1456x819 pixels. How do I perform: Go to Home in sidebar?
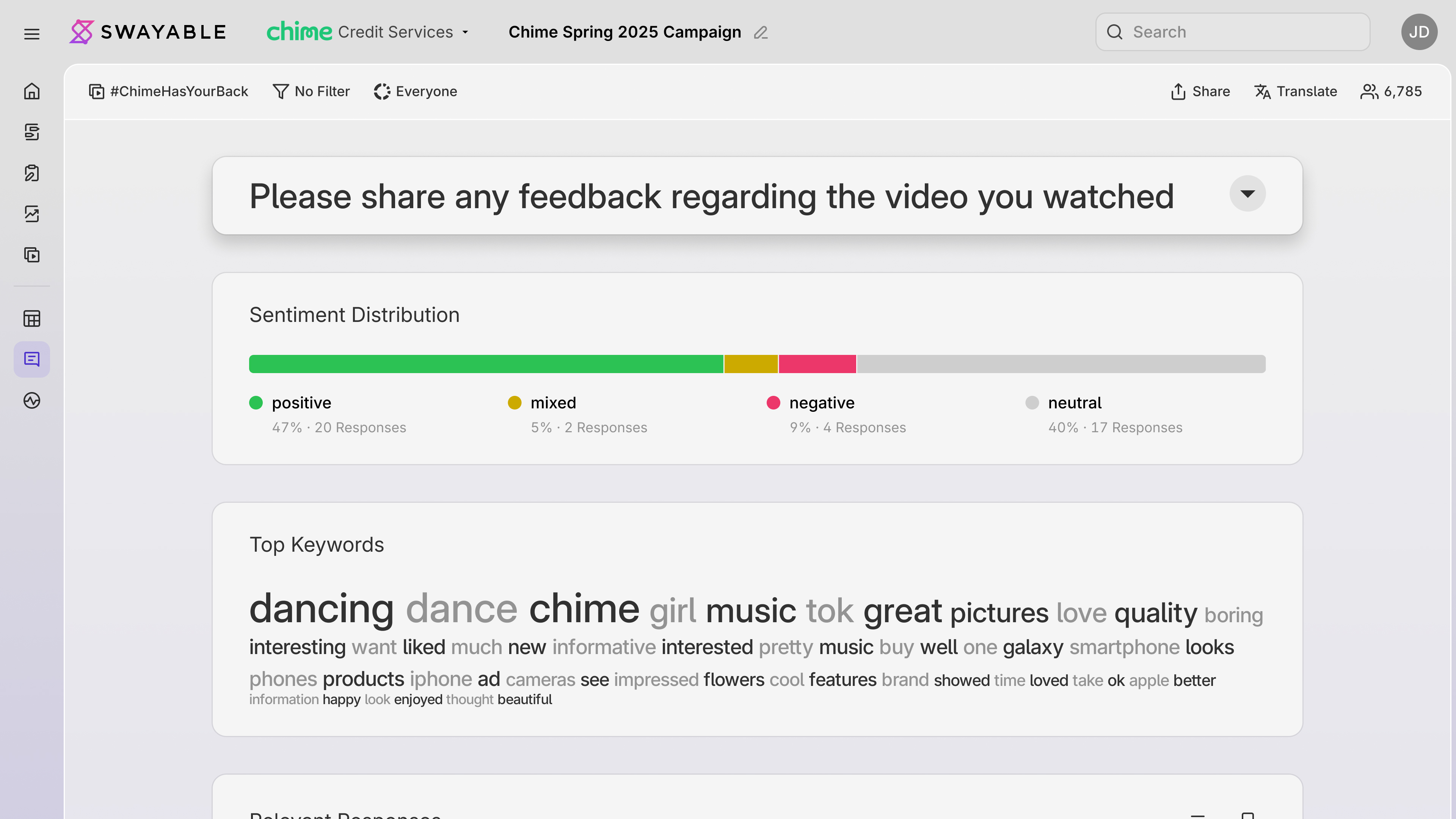[x=31, y=91]
